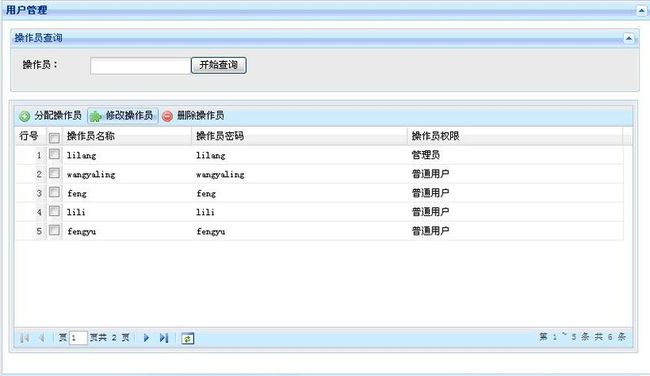Sort by 操作员权限 column header
This screenshot has height=376, width=650.
(x=515, y=136)
